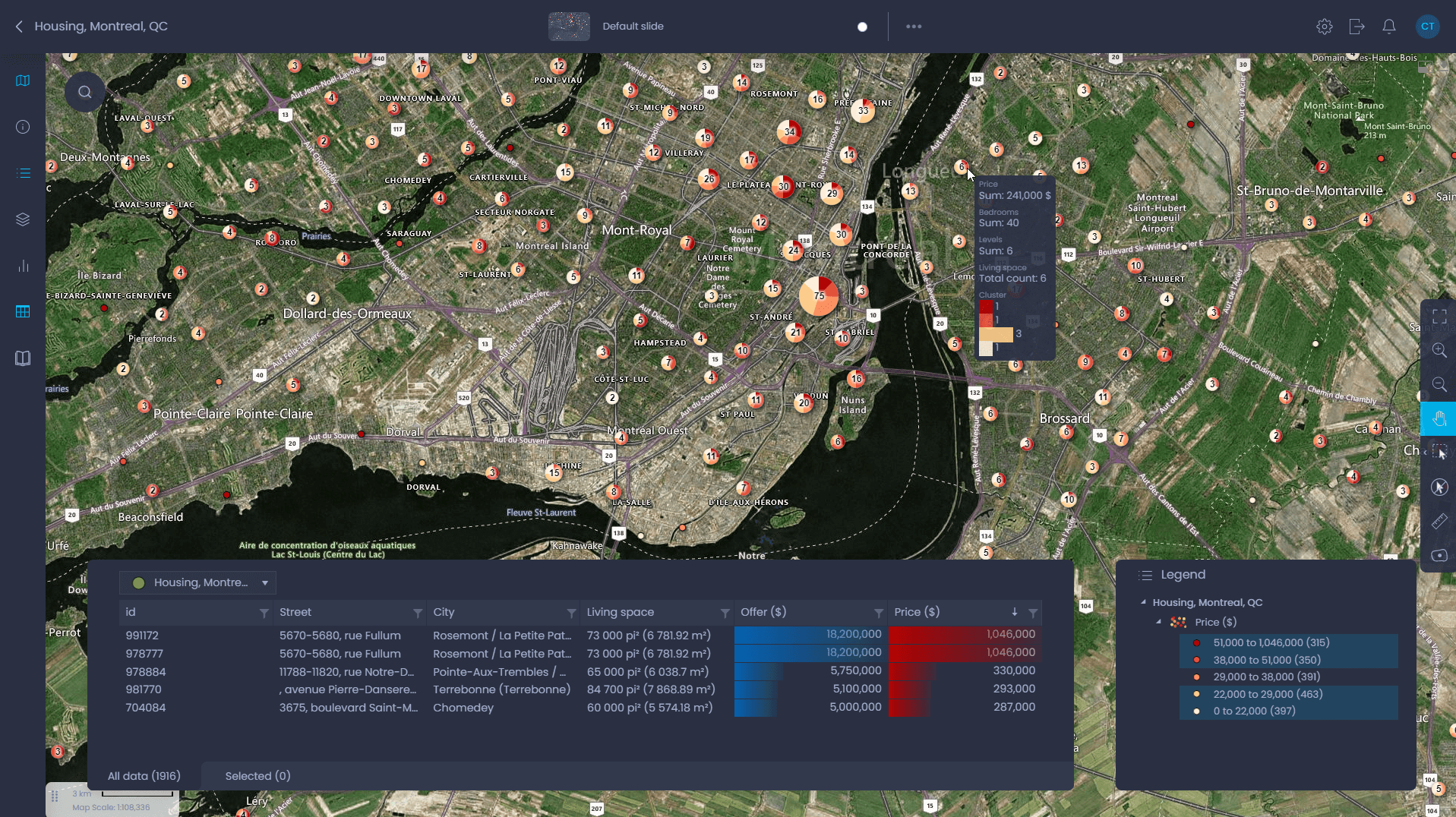
Task: Select table row with id 704084
Action: coord(580,708)
